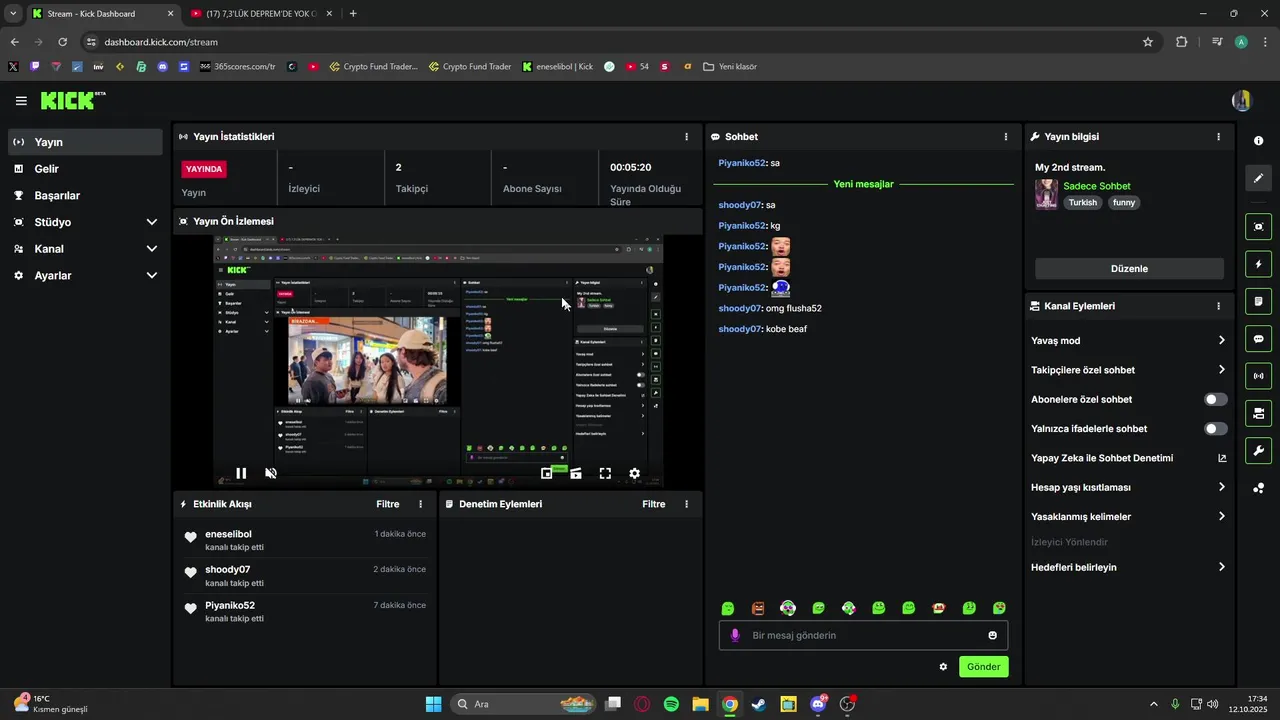Open the hamburger menu beside Kick logo

[21, 101]
